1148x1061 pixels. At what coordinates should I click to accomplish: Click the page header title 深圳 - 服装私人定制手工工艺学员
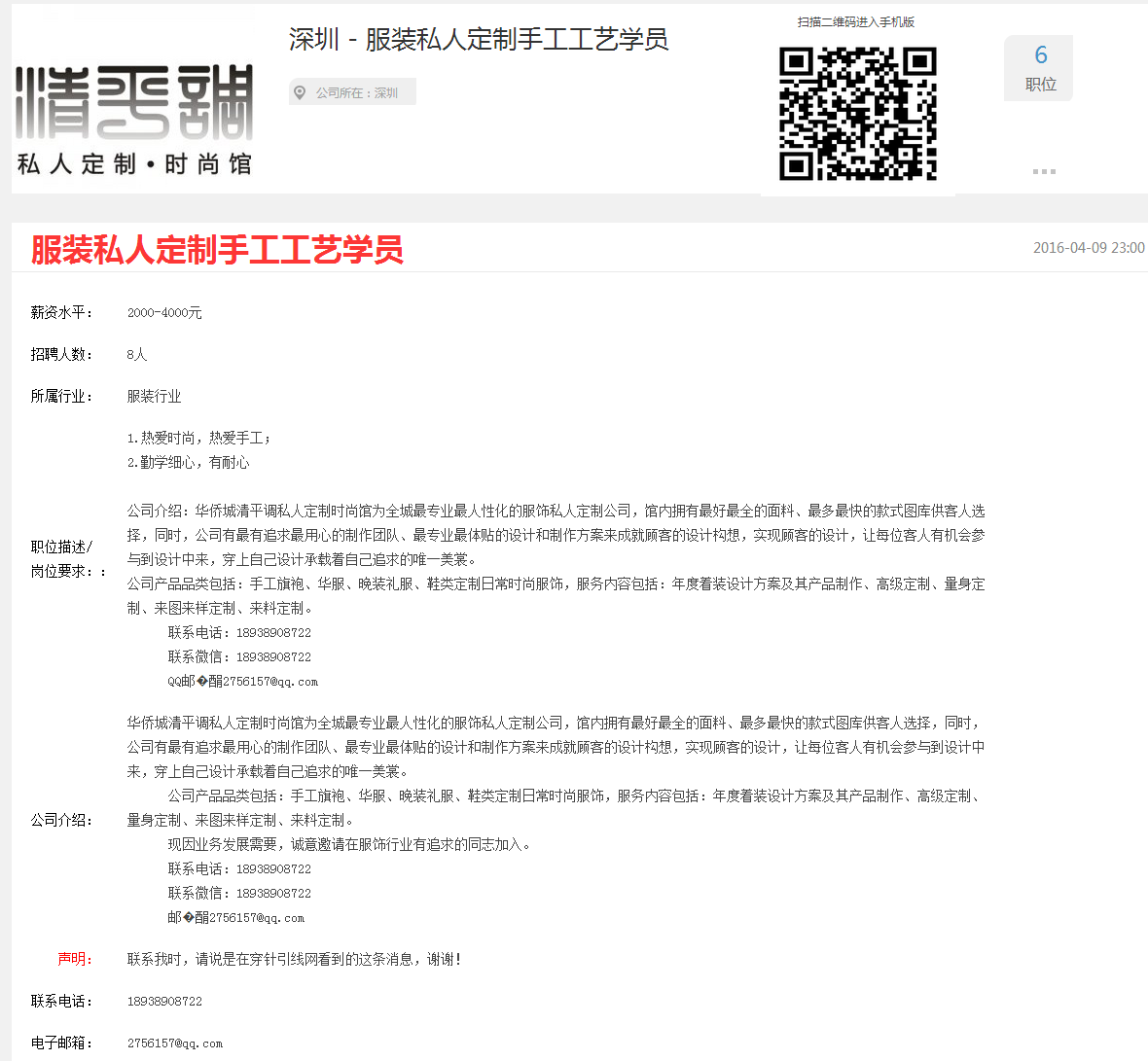tap(479, 40)
